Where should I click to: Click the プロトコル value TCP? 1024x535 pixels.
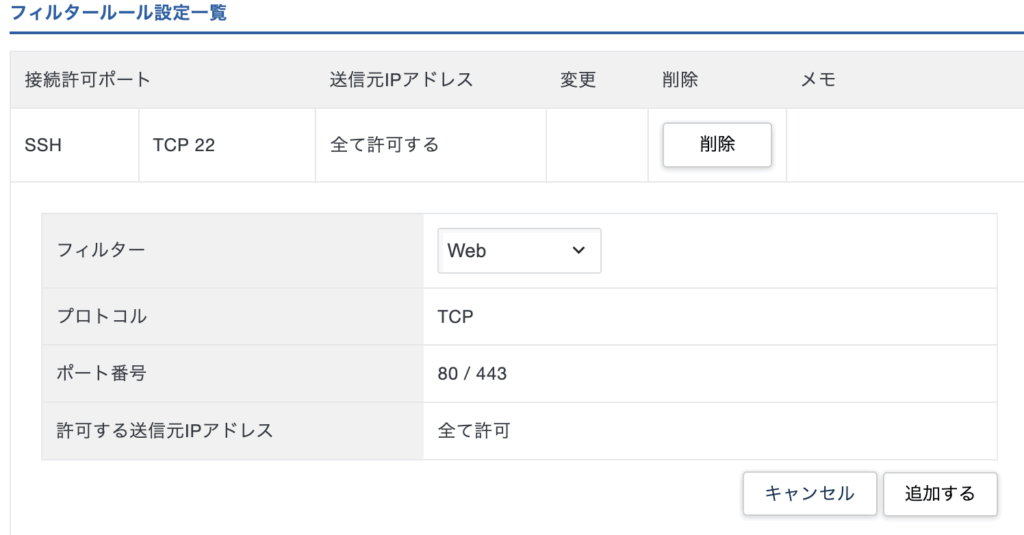click(455, 317)
